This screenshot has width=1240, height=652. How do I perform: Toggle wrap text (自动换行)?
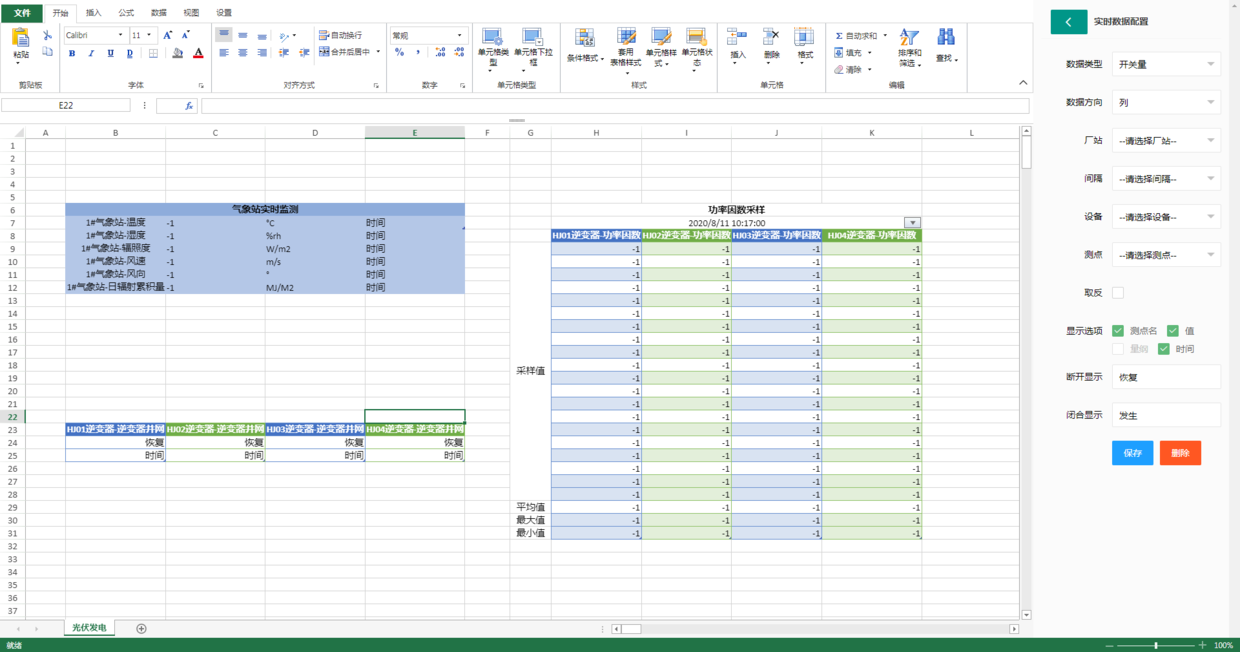(x=341, y=35)
